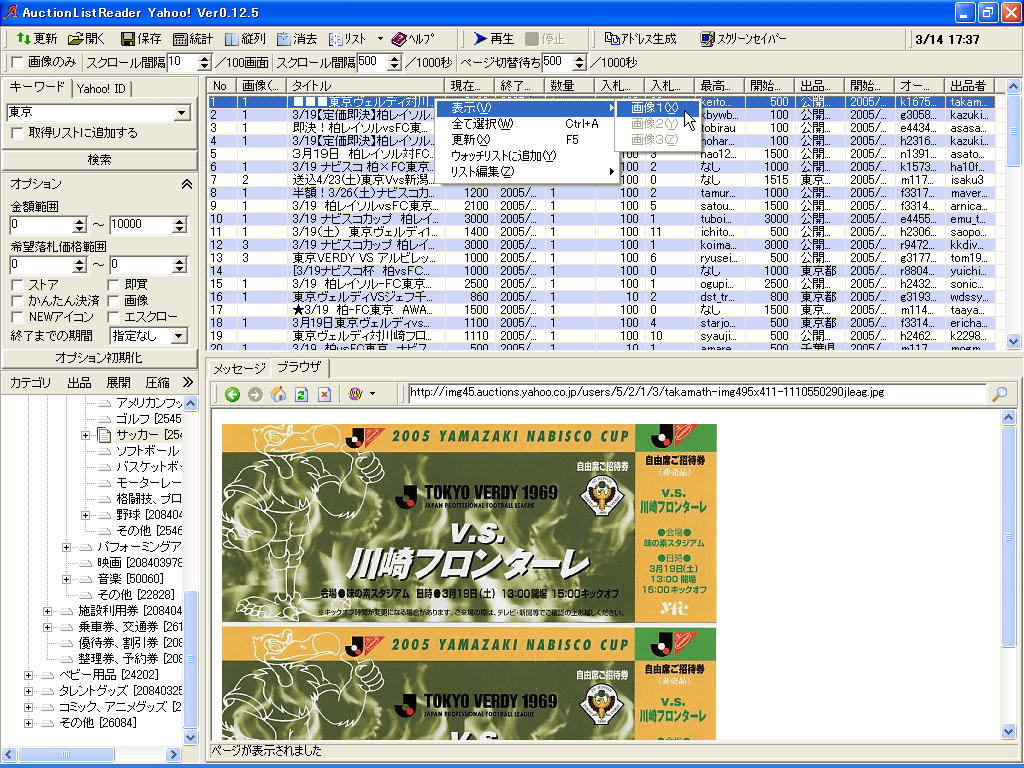Check the ストア option
Screen dimensions: 1024x768
pyautogui.click(x=18, y=285)
